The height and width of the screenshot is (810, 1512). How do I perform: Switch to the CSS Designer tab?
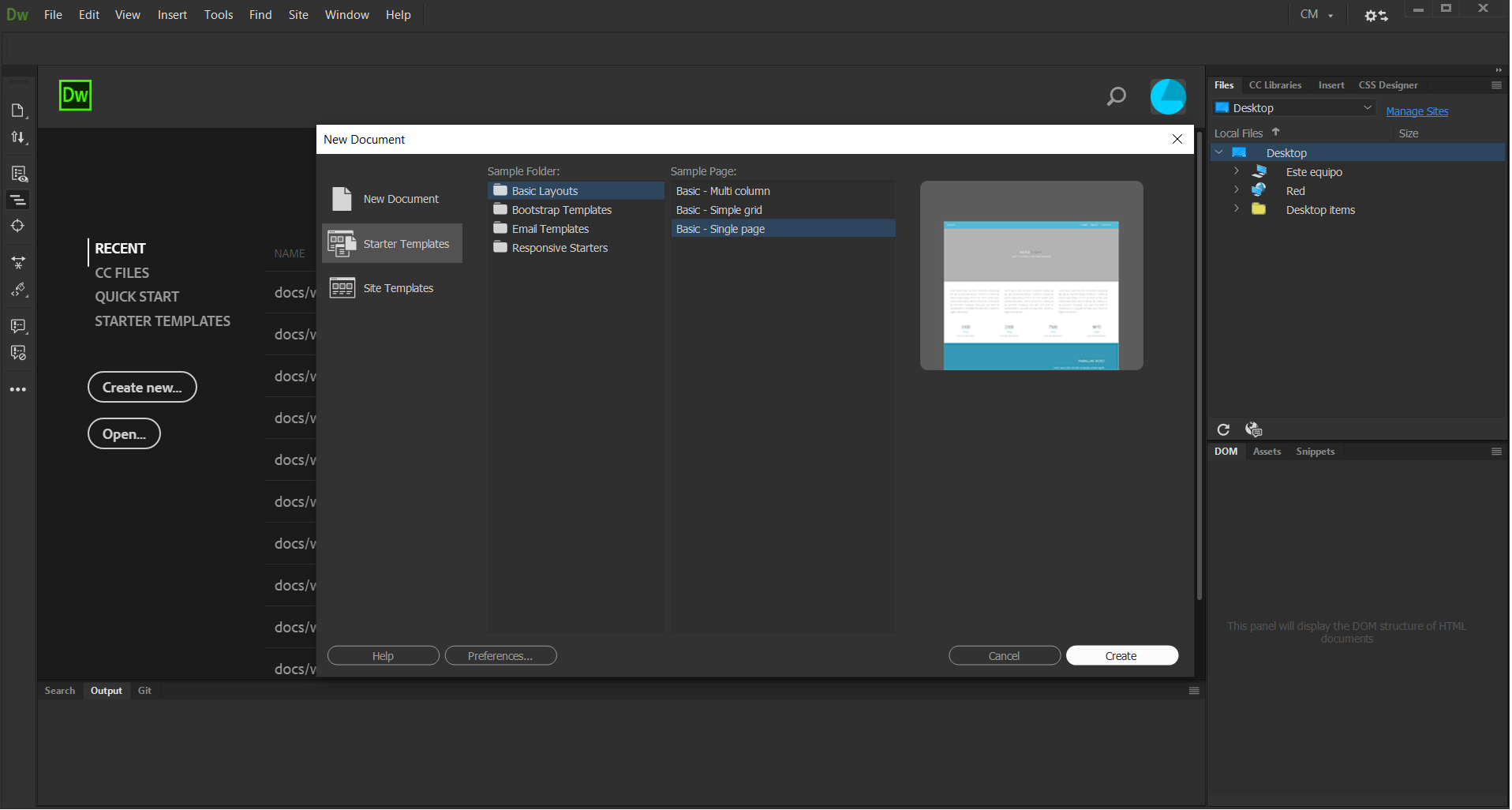click(x=1388, y=85)
